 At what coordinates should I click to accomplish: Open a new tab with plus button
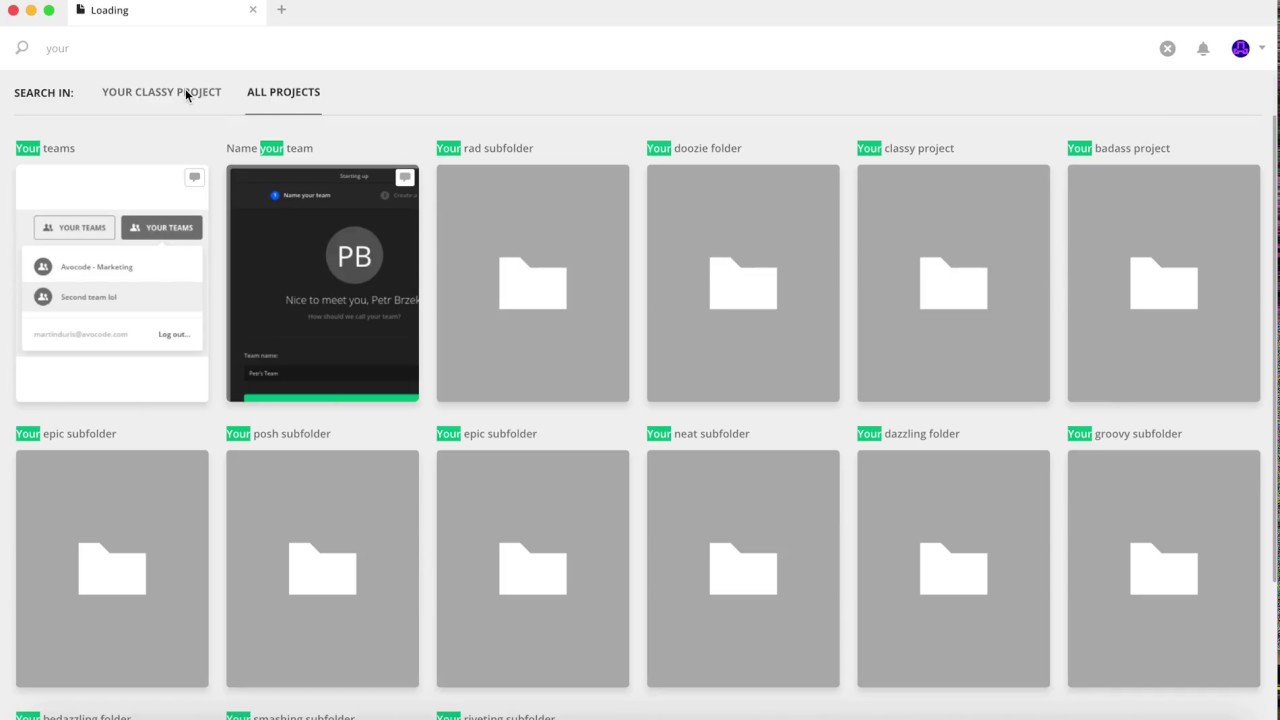tap(281, 10)
